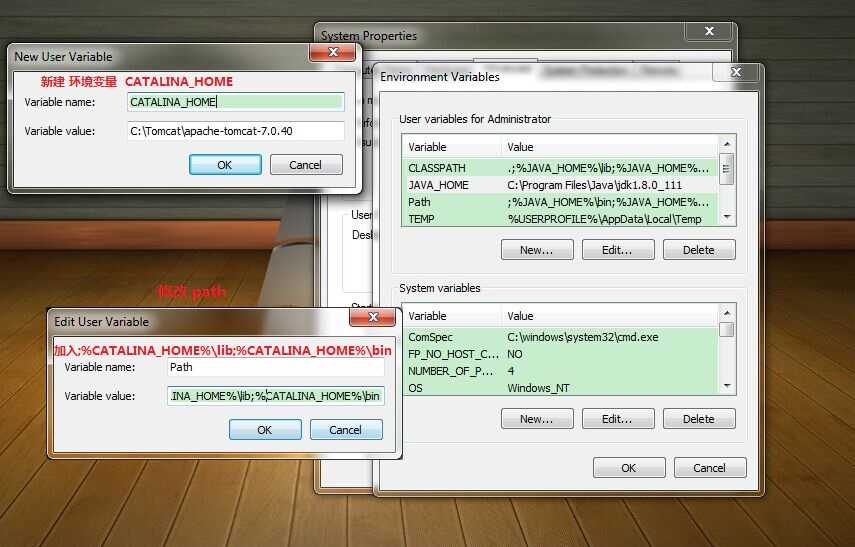Screen dimensions: 855x547
Task: Close the Environment Variables window
Action: [736, 72]
